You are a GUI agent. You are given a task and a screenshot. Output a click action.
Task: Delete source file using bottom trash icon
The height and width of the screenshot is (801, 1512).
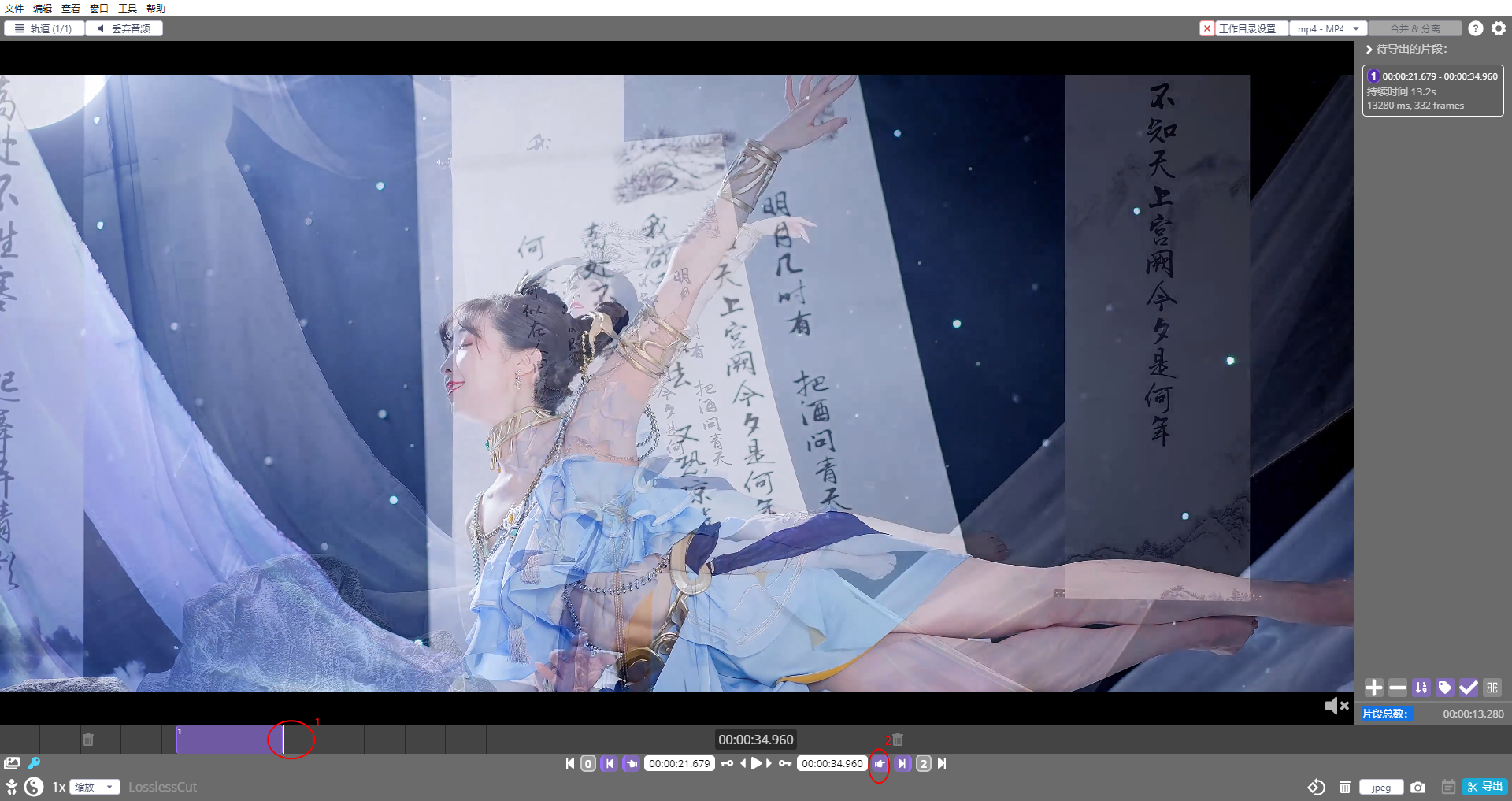[x=1345, y=787]
